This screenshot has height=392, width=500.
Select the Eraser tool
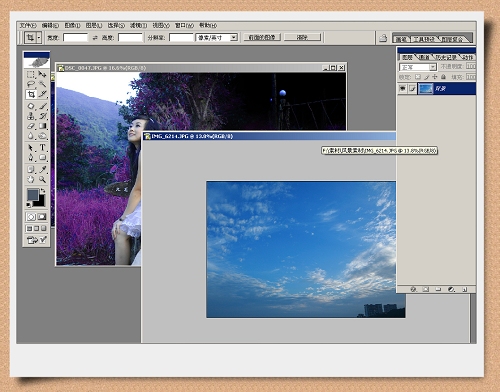pos(31,126)
